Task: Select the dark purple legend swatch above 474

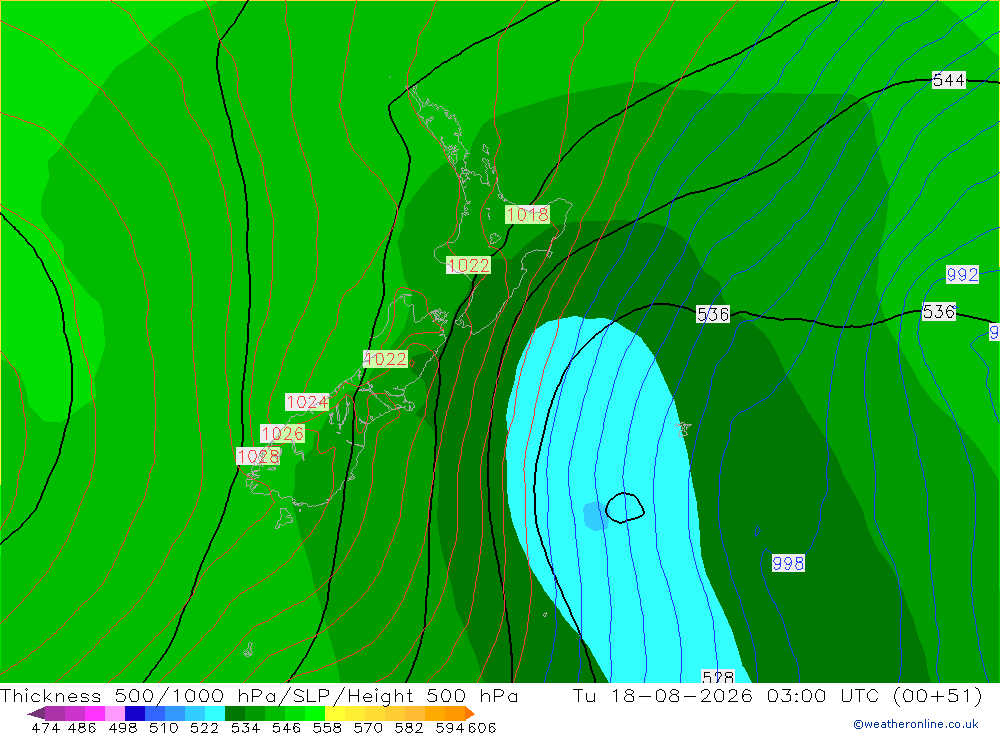Action: pyautogui.click(x=55, y=713)
